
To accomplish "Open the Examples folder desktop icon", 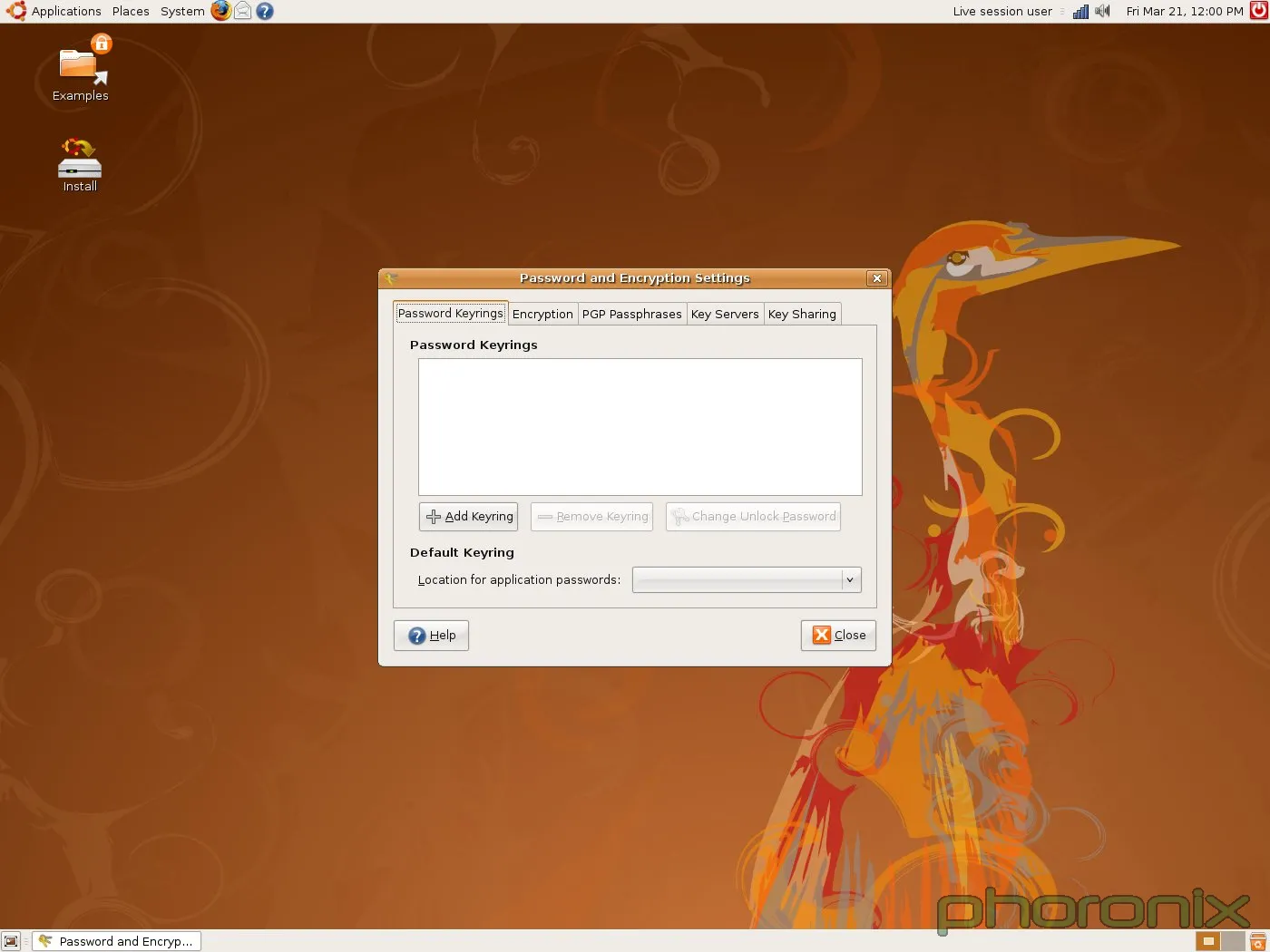I will point(80,68).
